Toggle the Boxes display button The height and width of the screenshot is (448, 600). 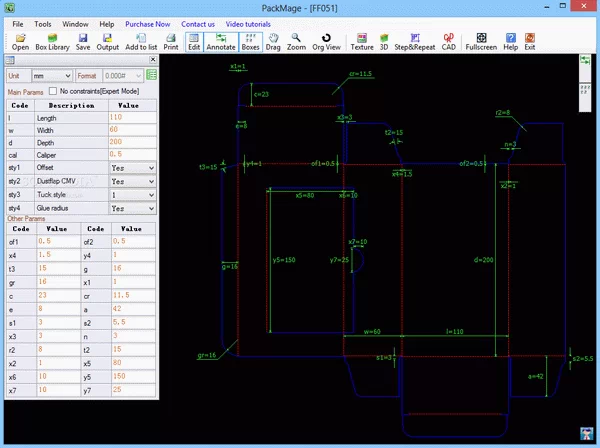pyautogui.click(x=250, y=41)
